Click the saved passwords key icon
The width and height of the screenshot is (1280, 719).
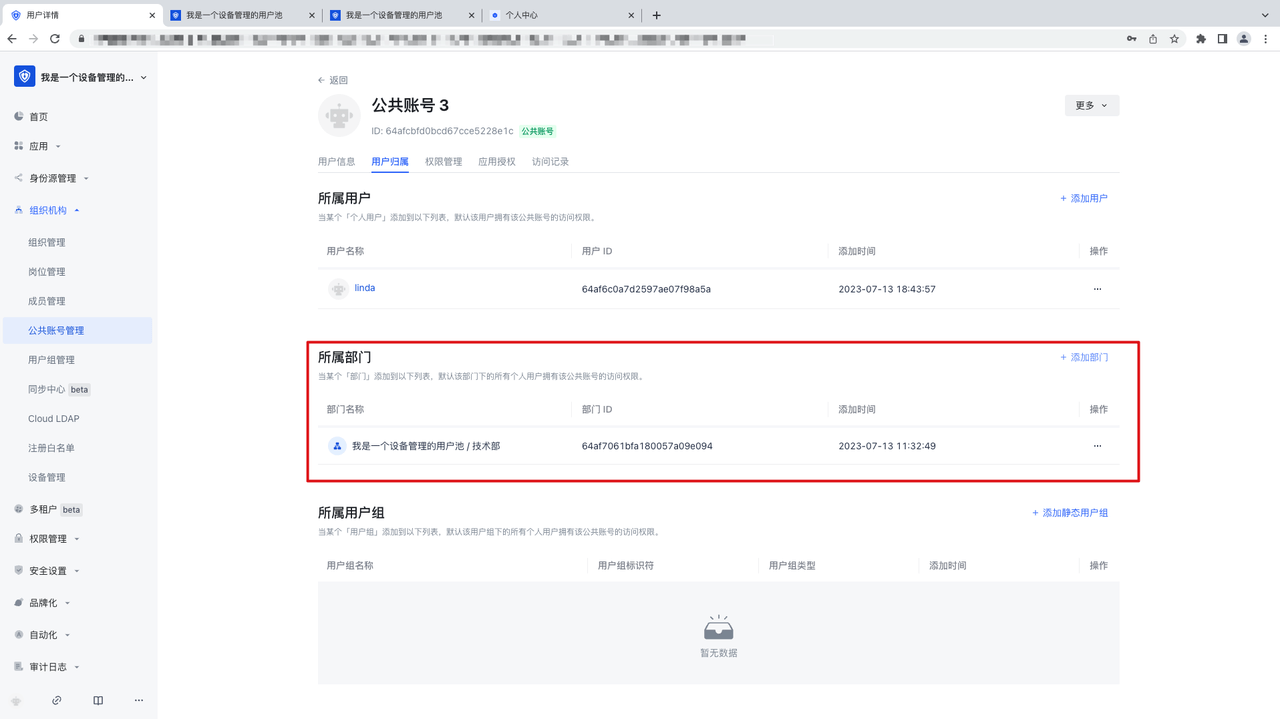(1131, 39)
